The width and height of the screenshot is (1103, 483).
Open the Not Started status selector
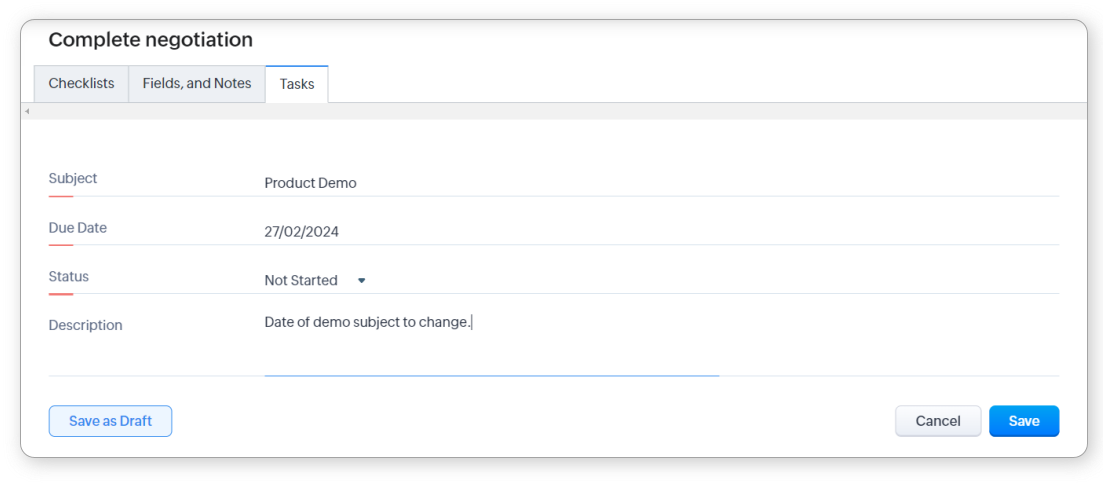coord(302,281)
